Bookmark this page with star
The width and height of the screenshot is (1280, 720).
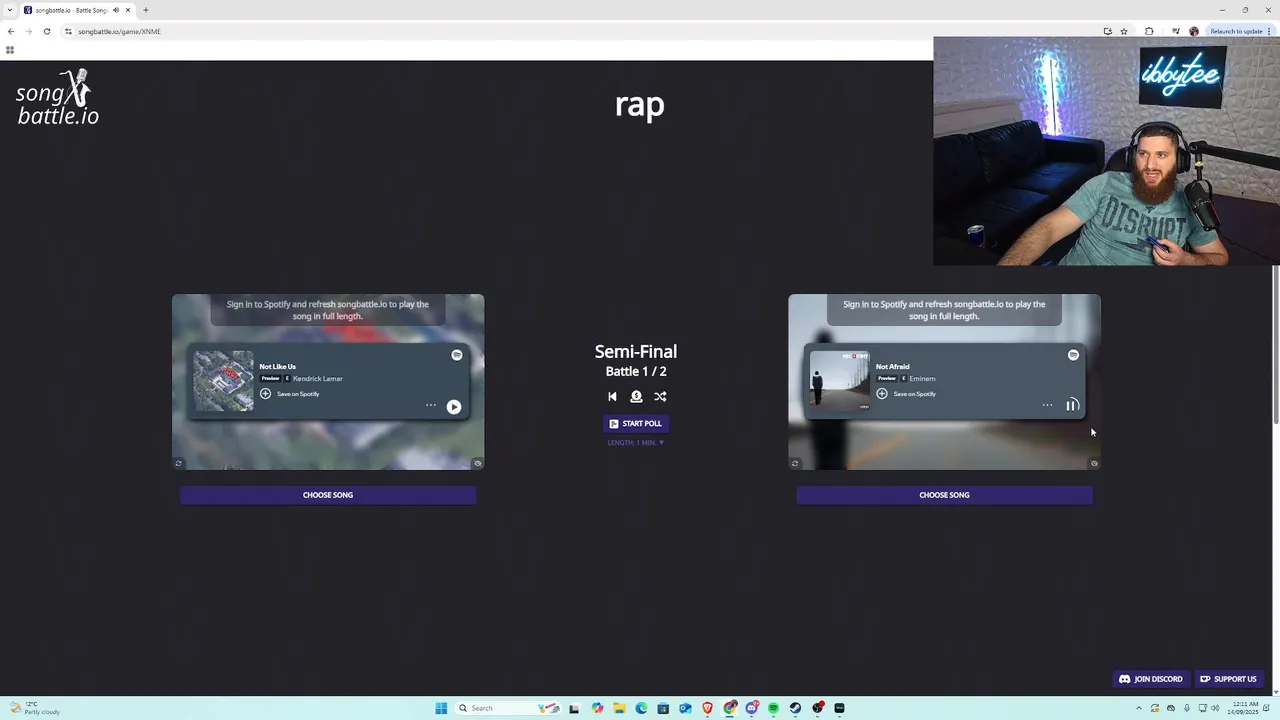click(1124, 31)
